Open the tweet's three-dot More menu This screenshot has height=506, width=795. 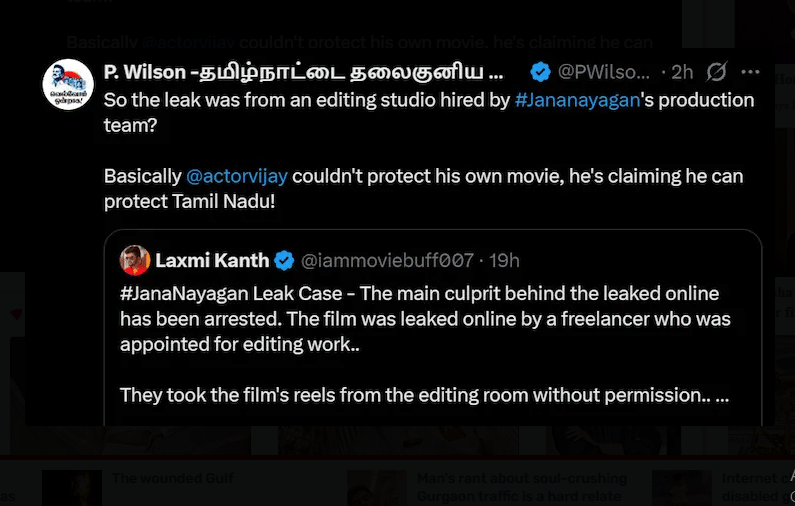[x=751, y=72]
